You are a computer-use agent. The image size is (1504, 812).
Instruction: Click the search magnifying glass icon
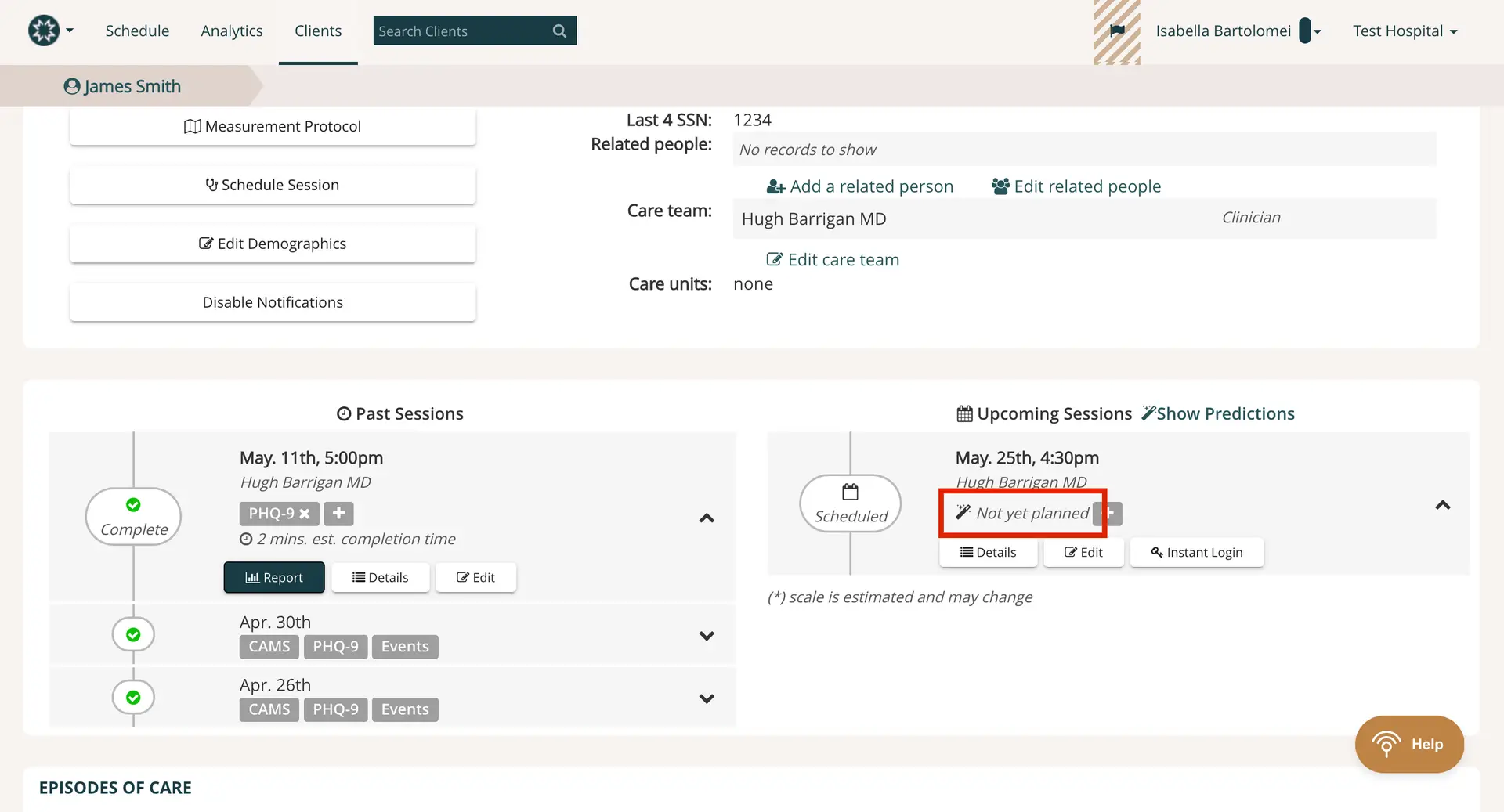[x=559, y=31]
